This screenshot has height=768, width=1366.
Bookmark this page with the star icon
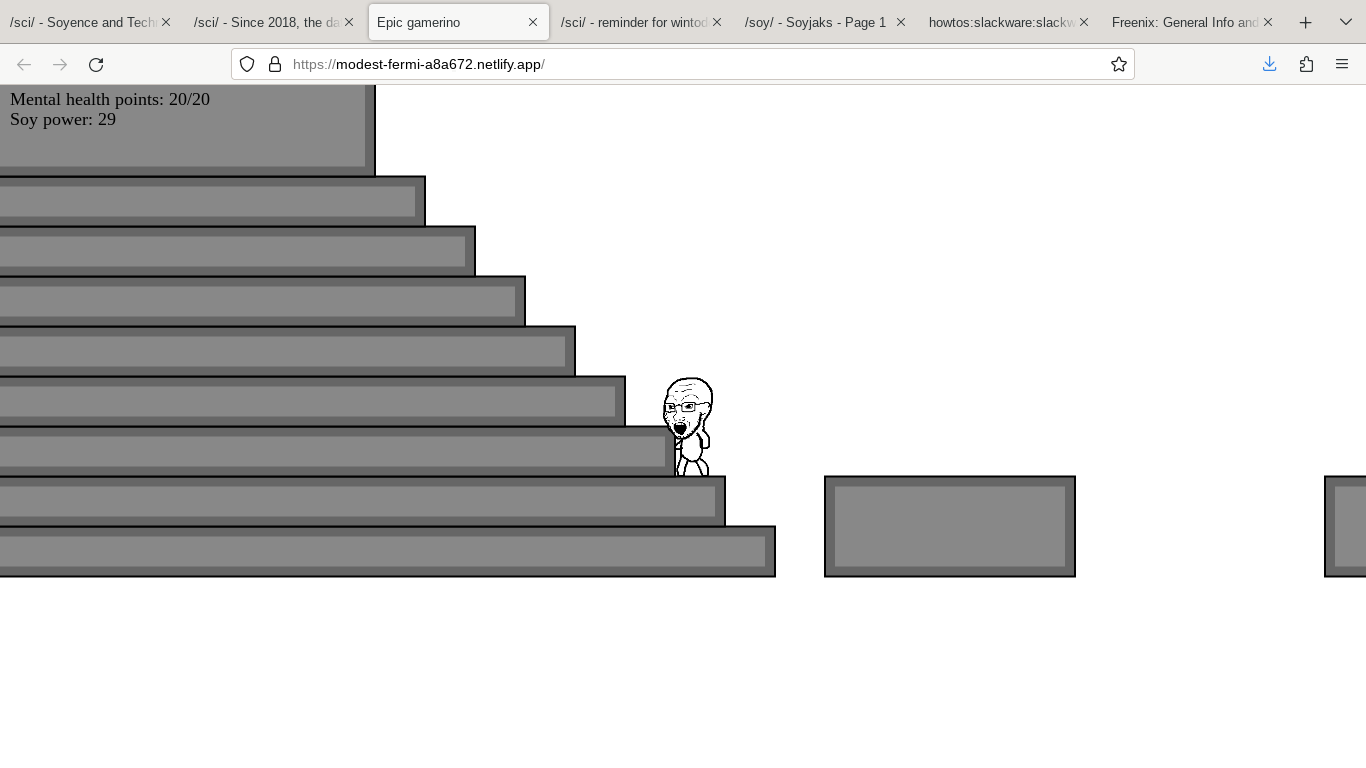click(1119, 64)
